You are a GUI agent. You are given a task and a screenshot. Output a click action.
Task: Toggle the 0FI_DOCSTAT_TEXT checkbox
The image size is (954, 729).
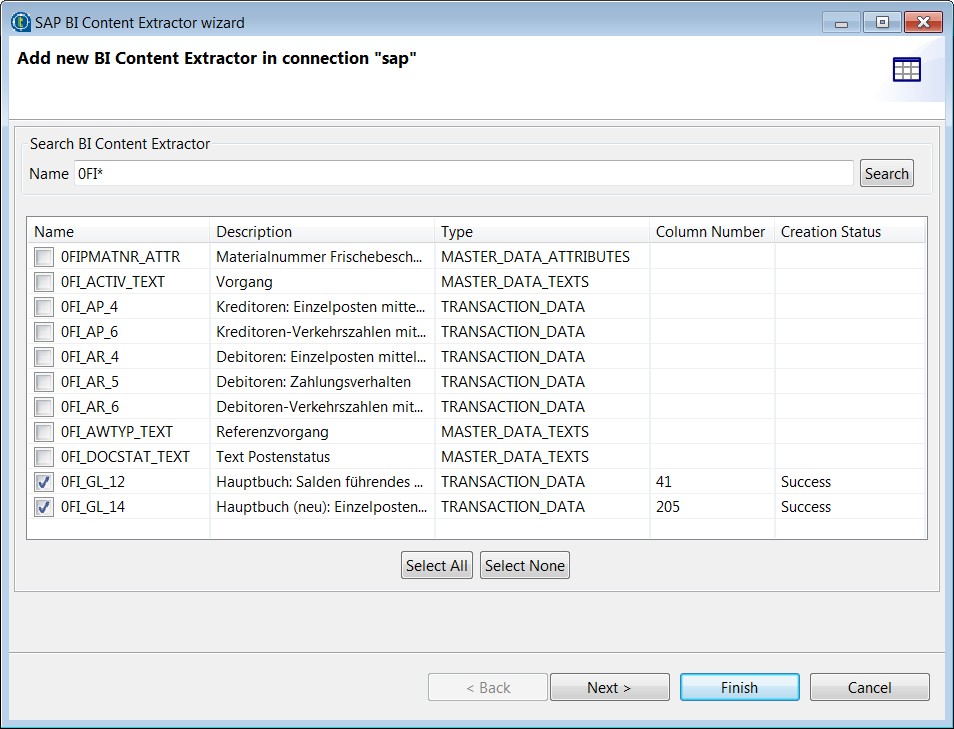pos(44,457)
